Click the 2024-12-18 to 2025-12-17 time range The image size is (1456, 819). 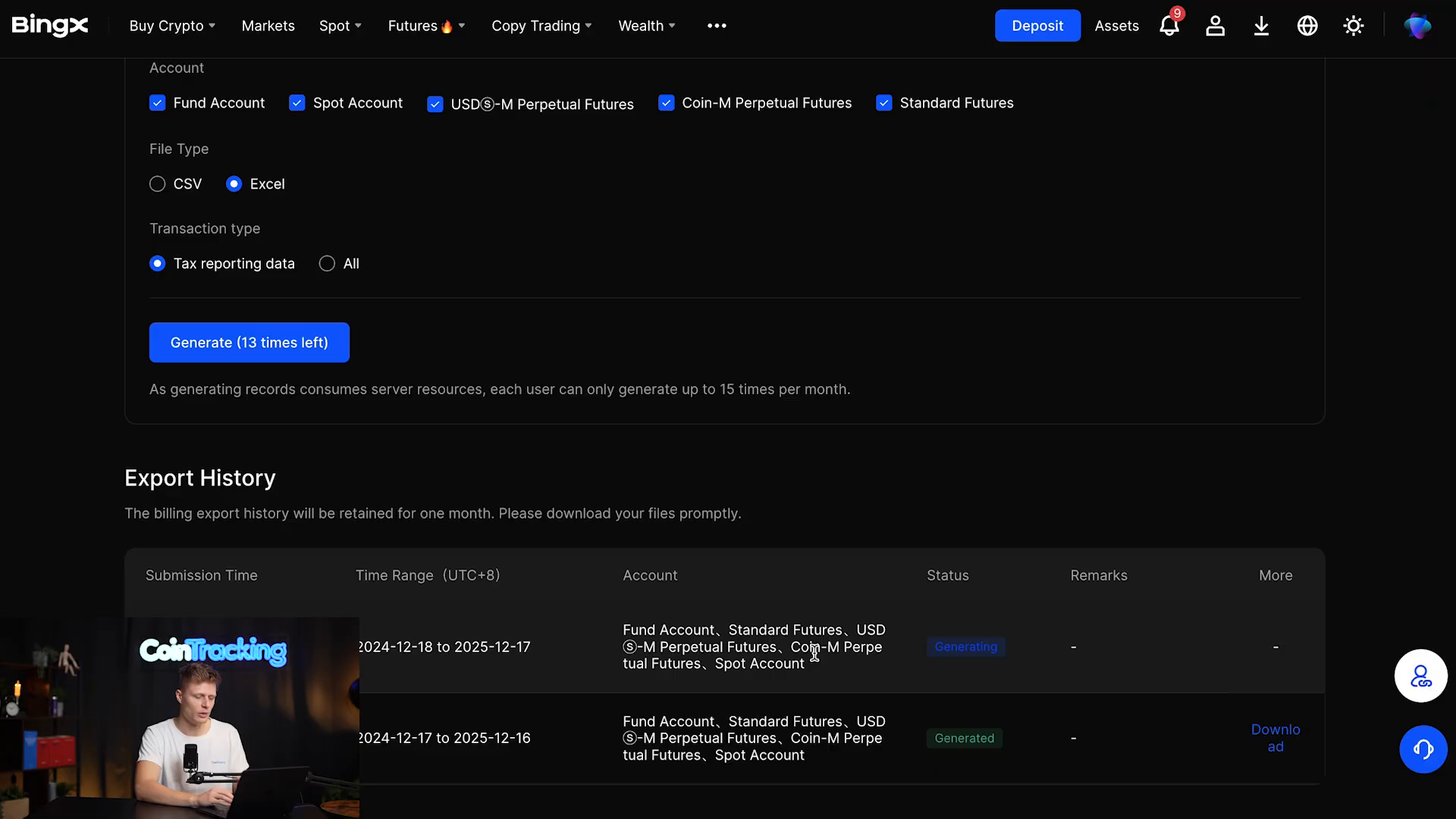(x=444, y=647)
